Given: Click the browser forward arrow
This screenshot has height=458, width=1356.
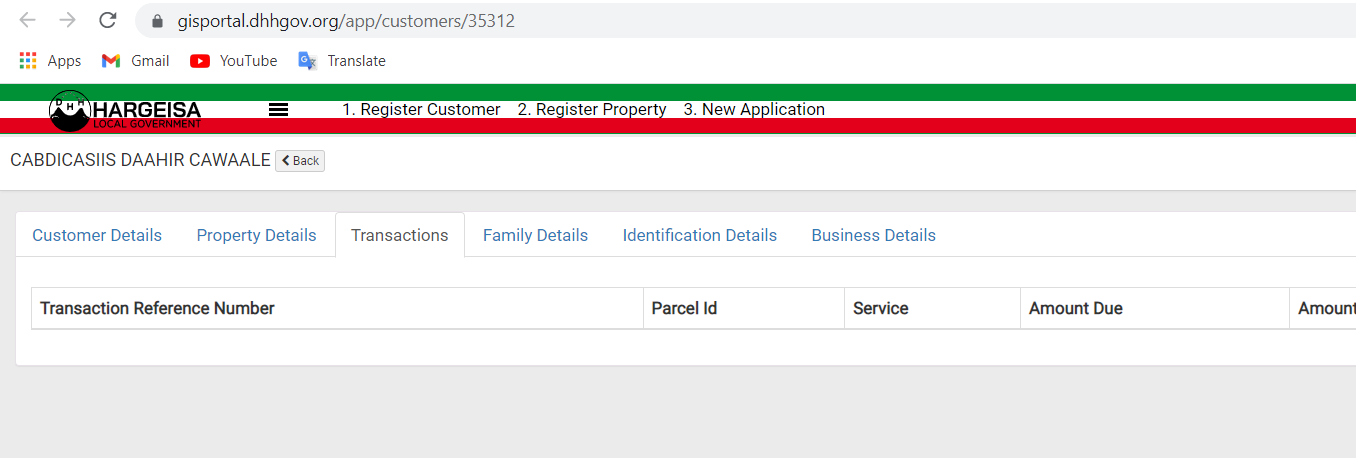Looking at the screenshot, I should point(67,20).
